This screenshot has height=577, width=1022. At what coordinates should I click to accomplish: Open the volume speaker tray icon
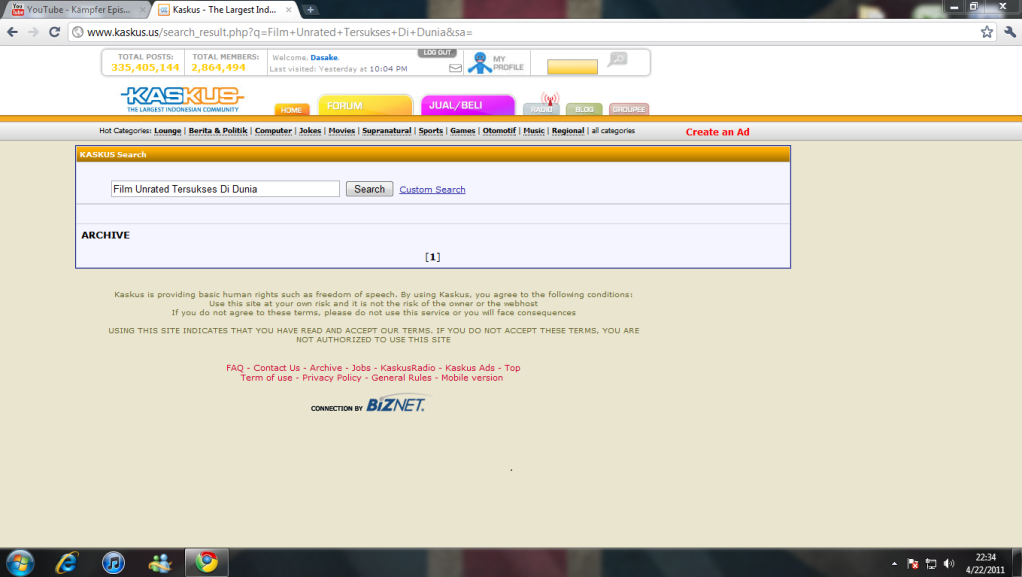click(949, 564)
